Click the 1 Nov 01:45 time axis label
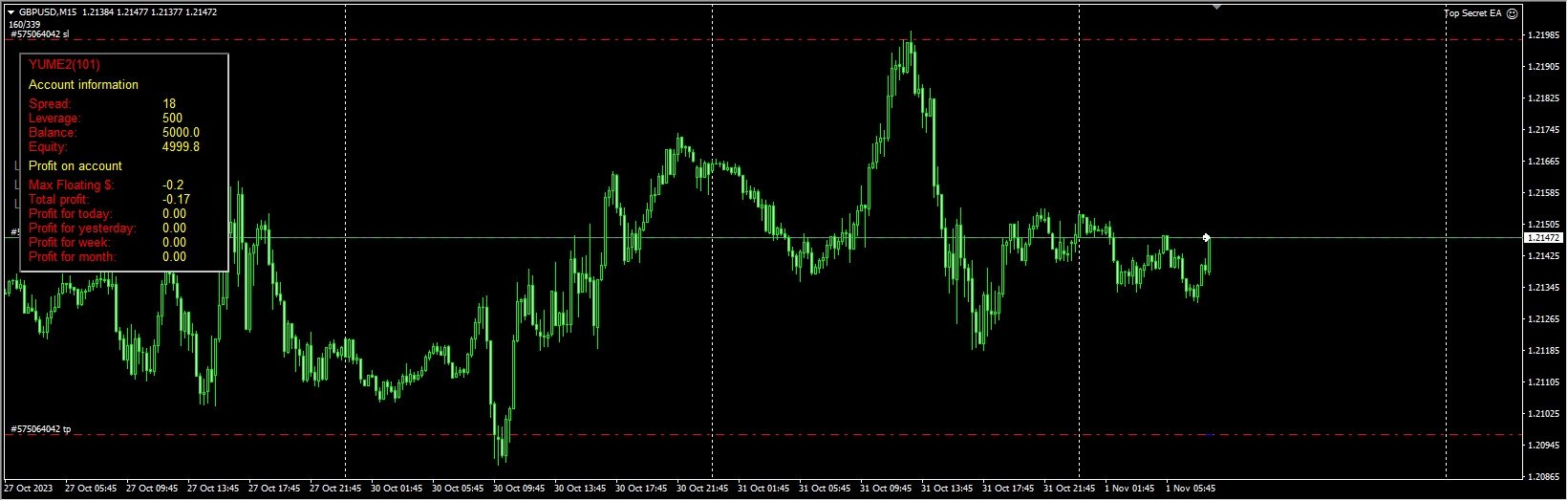 coord(1129,489)
